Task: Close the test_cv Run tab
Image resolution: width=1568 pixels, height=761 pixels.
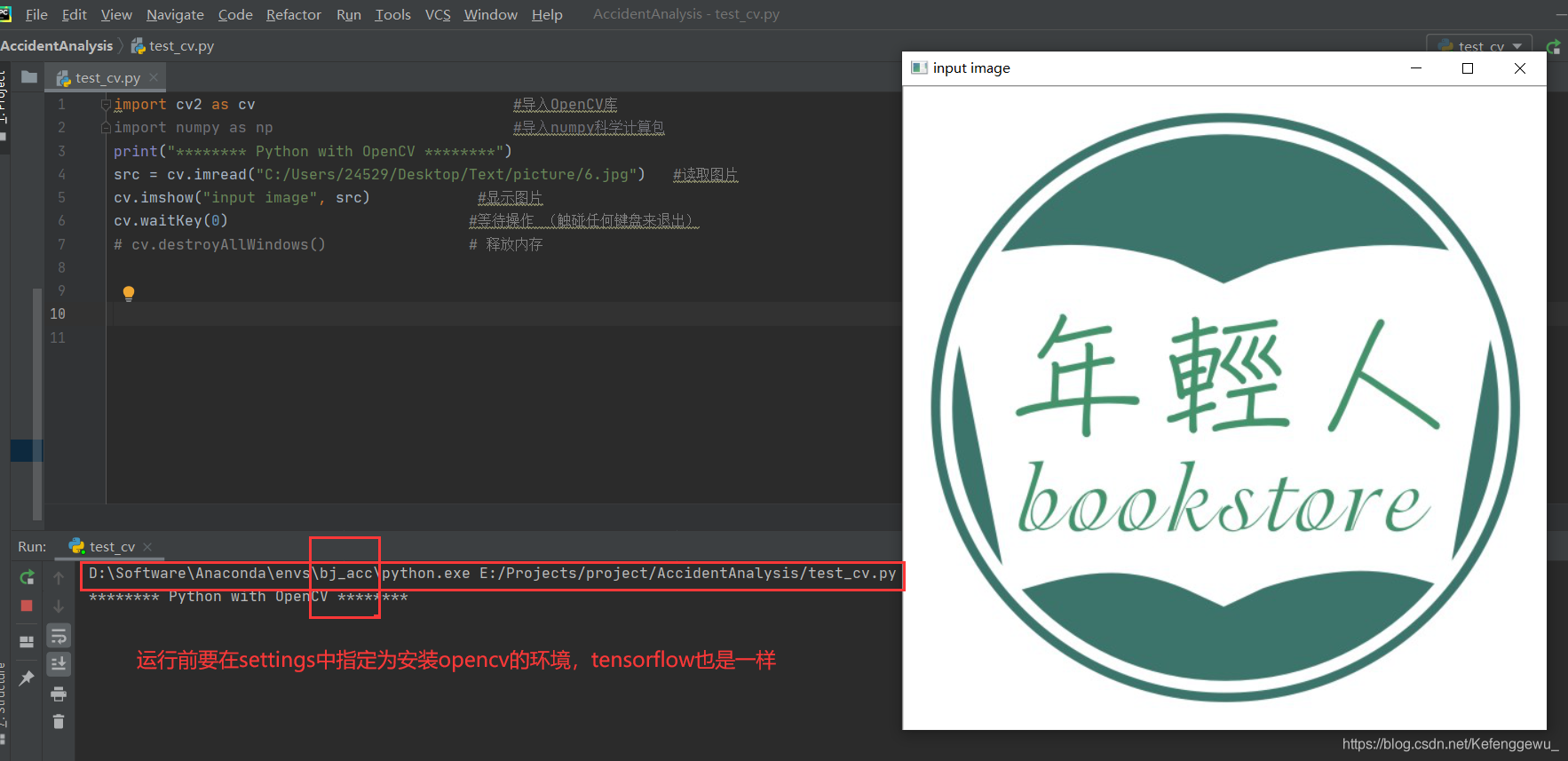Action: 147,547
